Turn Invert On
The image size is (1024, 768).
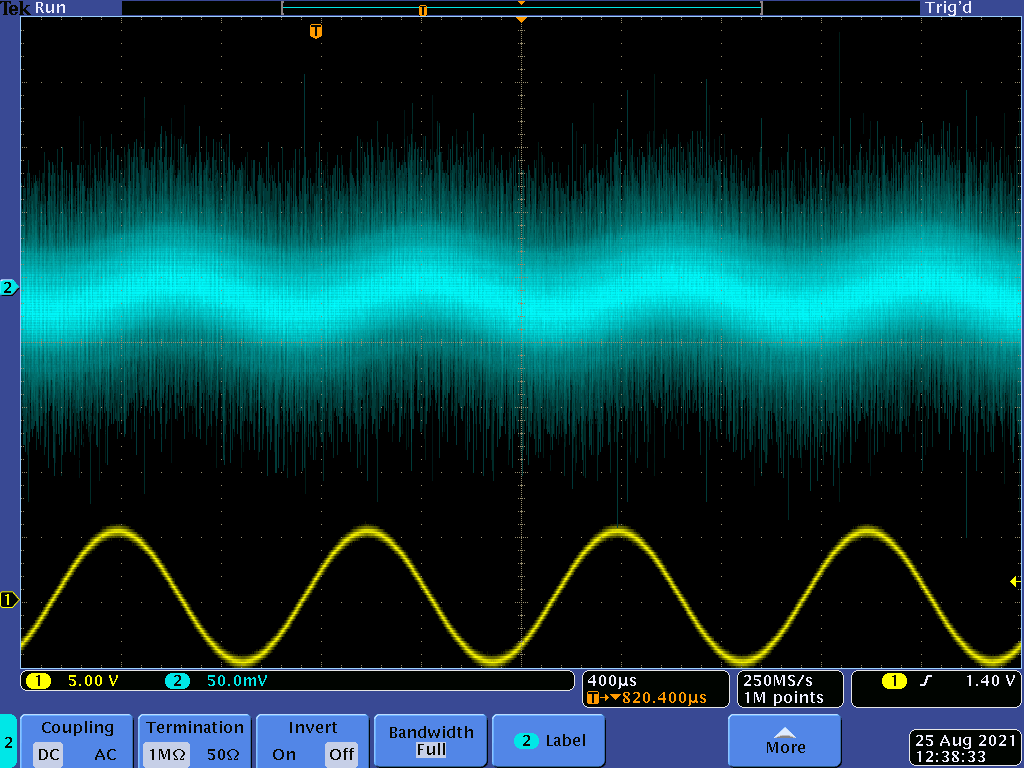tap(284, 755)
